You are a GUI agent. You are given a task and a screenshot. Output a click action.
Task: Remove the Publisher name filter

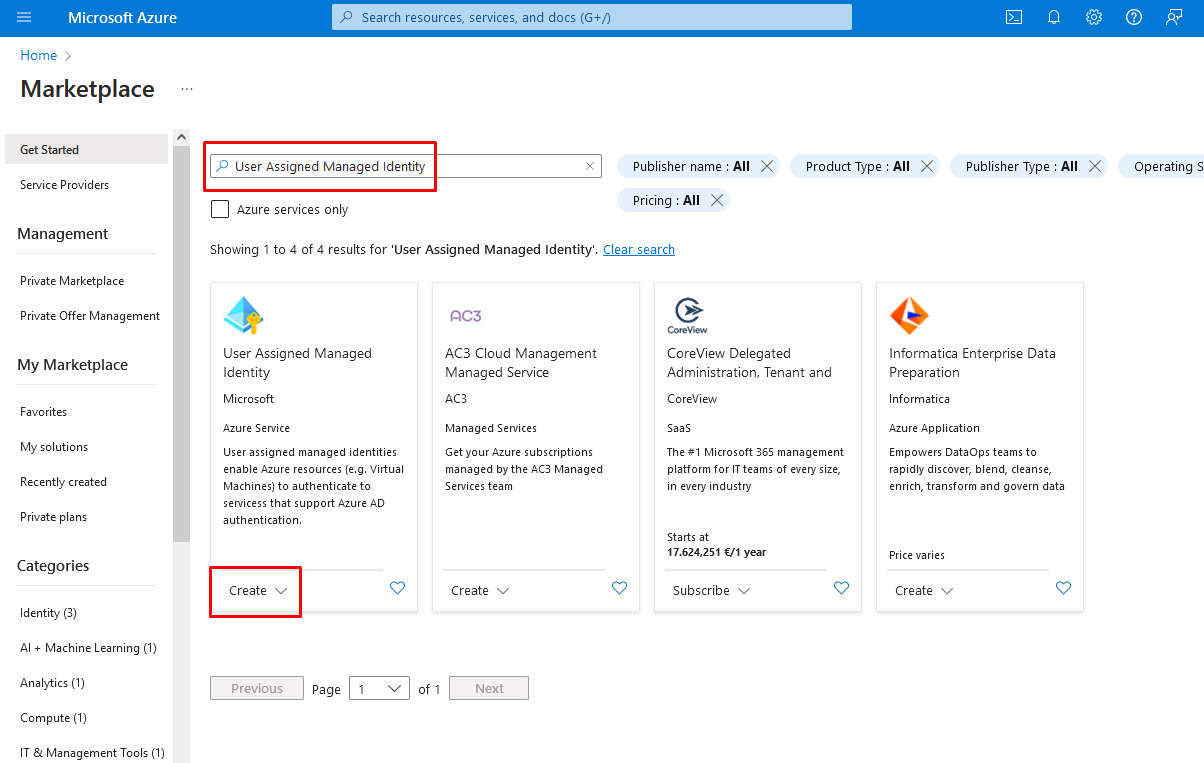tap(767, 167)
